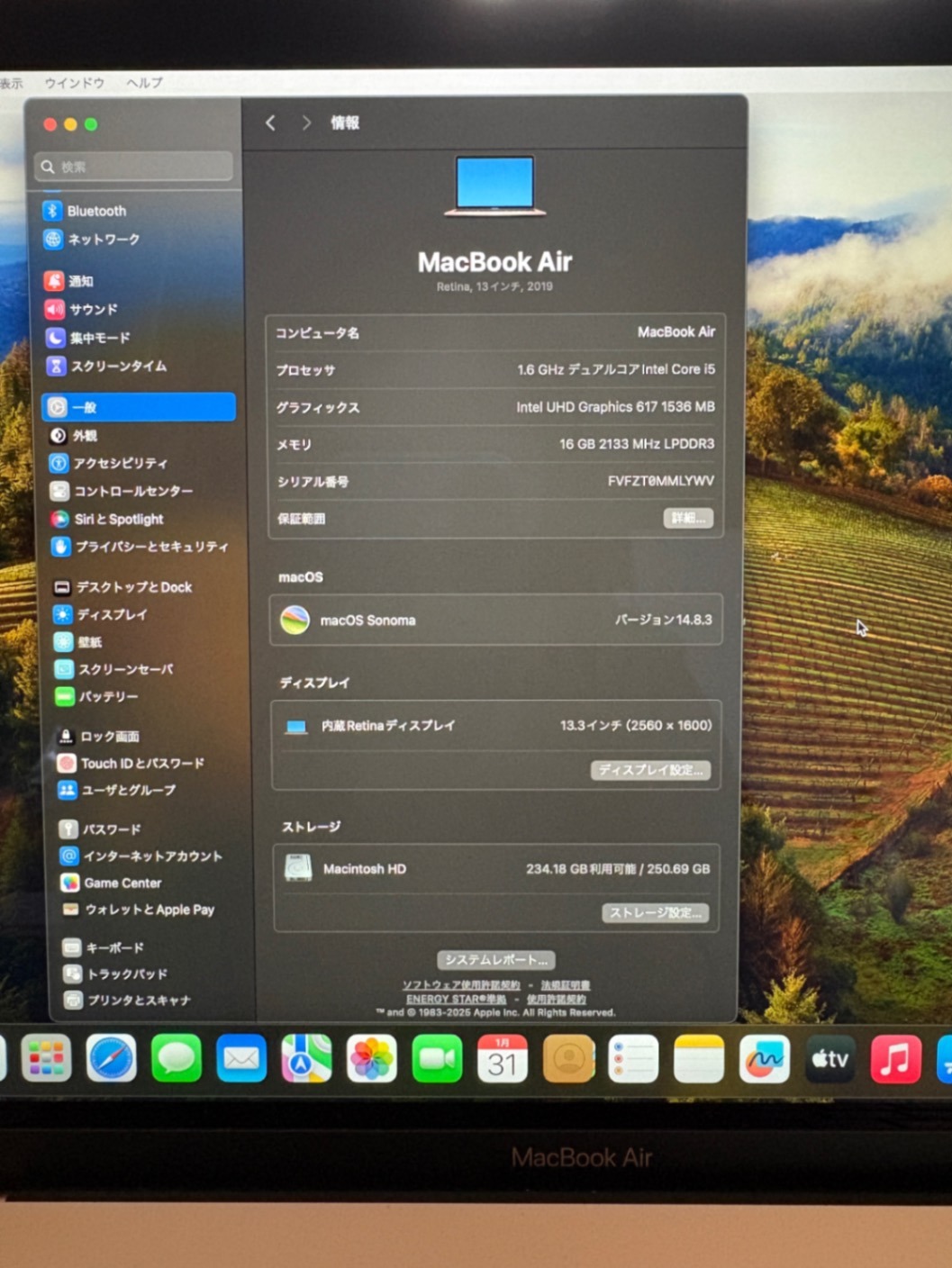952x1268 pixels.
Task: Open Calendar from the Dock
Action: coord(503,1058)
